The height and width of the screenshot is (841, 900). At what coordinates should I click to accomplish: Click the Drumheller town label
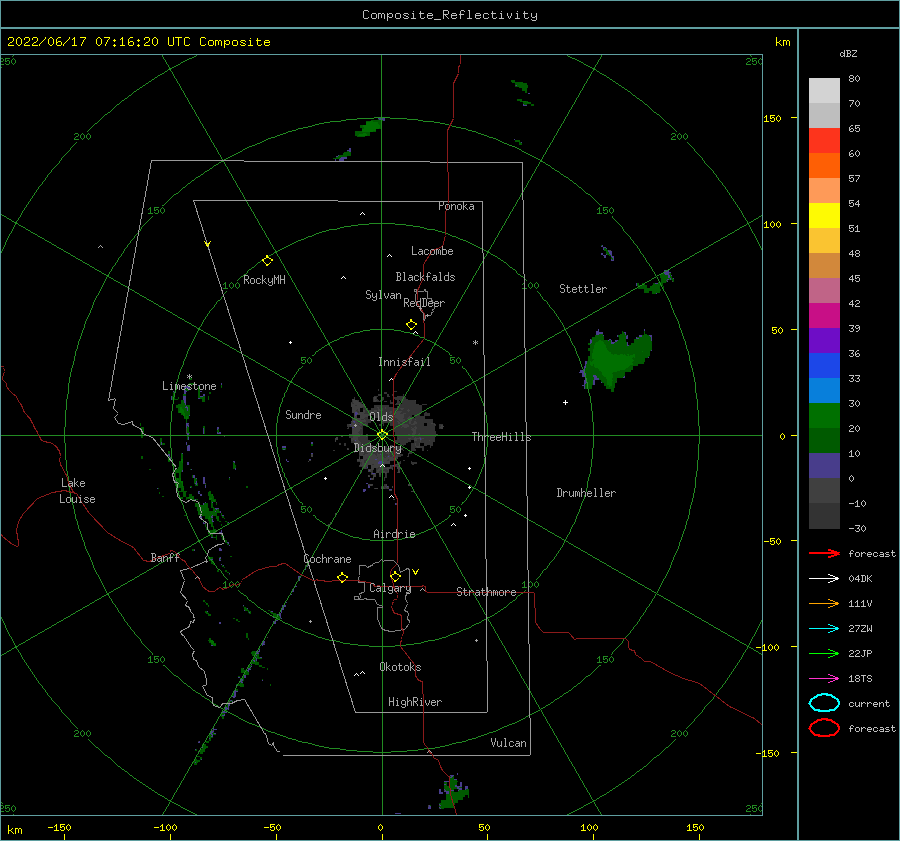click(586, 493)
